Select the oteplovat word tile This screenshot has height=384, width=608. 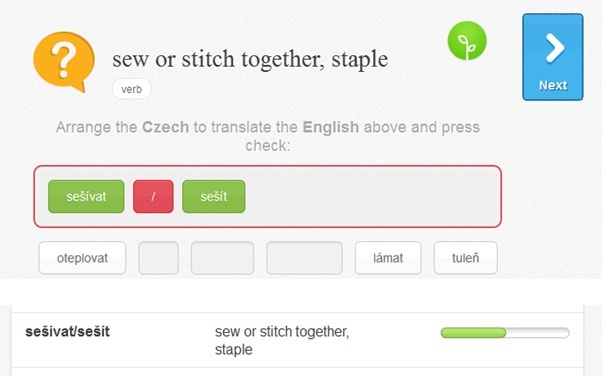pos(82,258)
